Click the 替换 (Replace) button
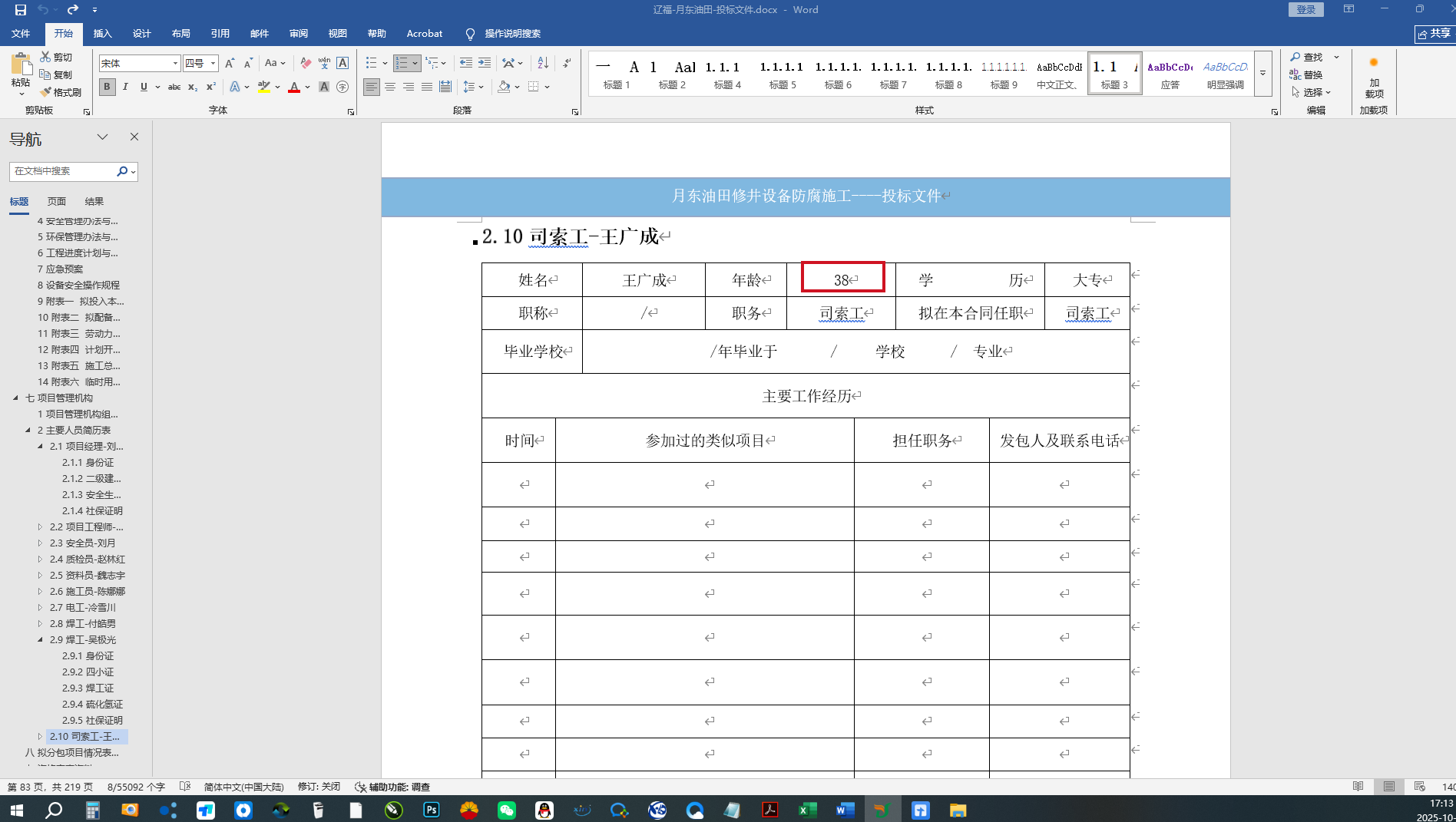 click(1306, 75)
